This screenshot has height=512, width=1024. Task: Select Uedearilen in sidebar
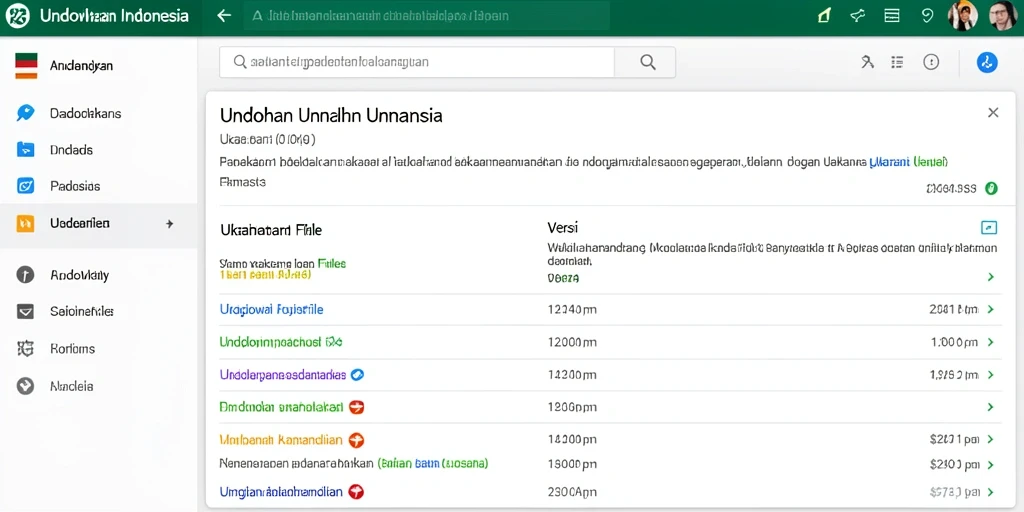(98, 223)
